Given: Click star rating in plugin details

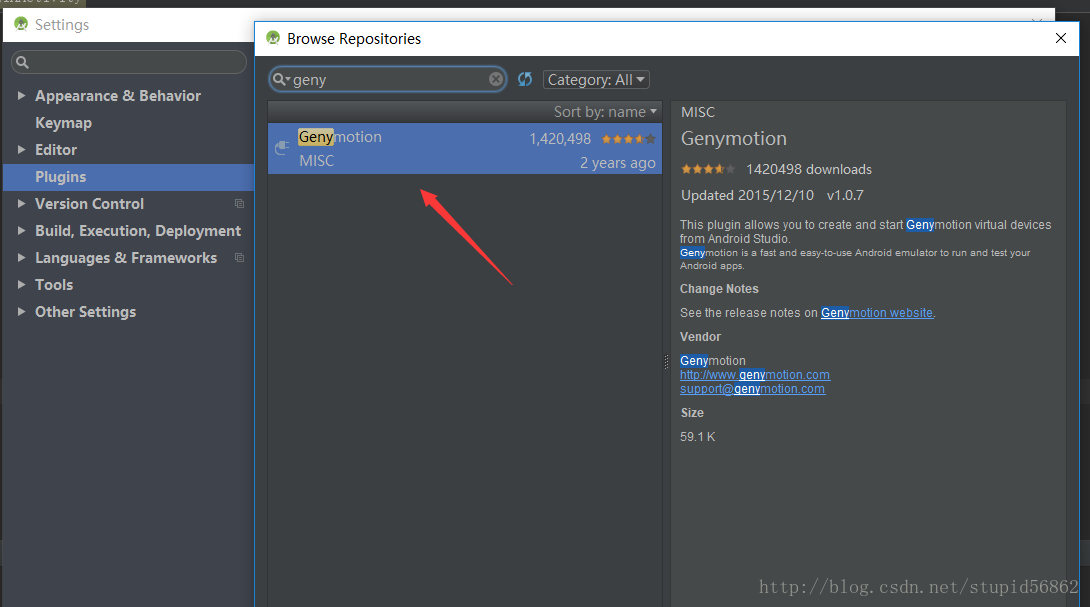Looking at the screenshot, I should (708, 169).
